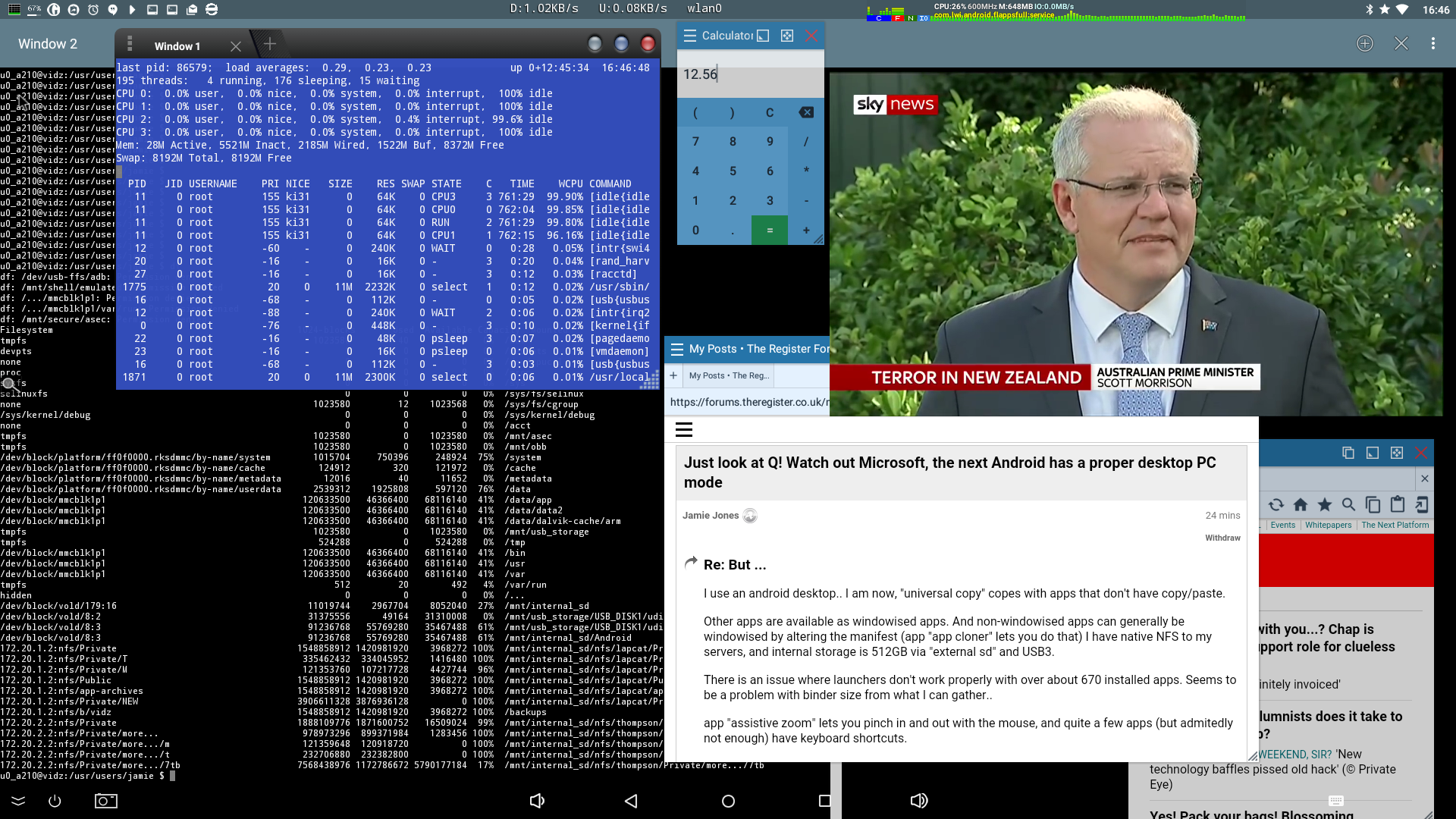This screenshot has height=819, width=1456.
Task: Tap the C clear key in Calculator
Action: pos(769,112)
